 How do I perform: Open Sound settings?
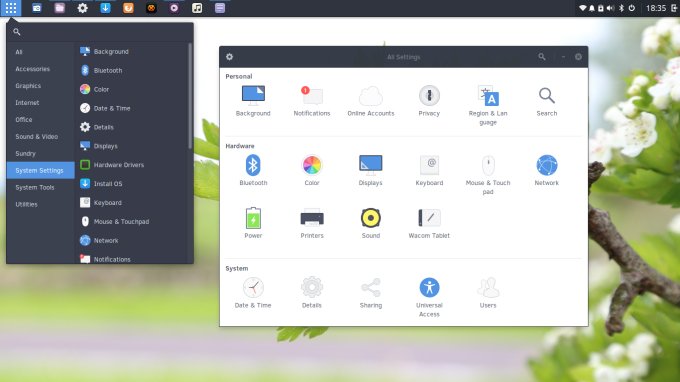tap(371, 223)
